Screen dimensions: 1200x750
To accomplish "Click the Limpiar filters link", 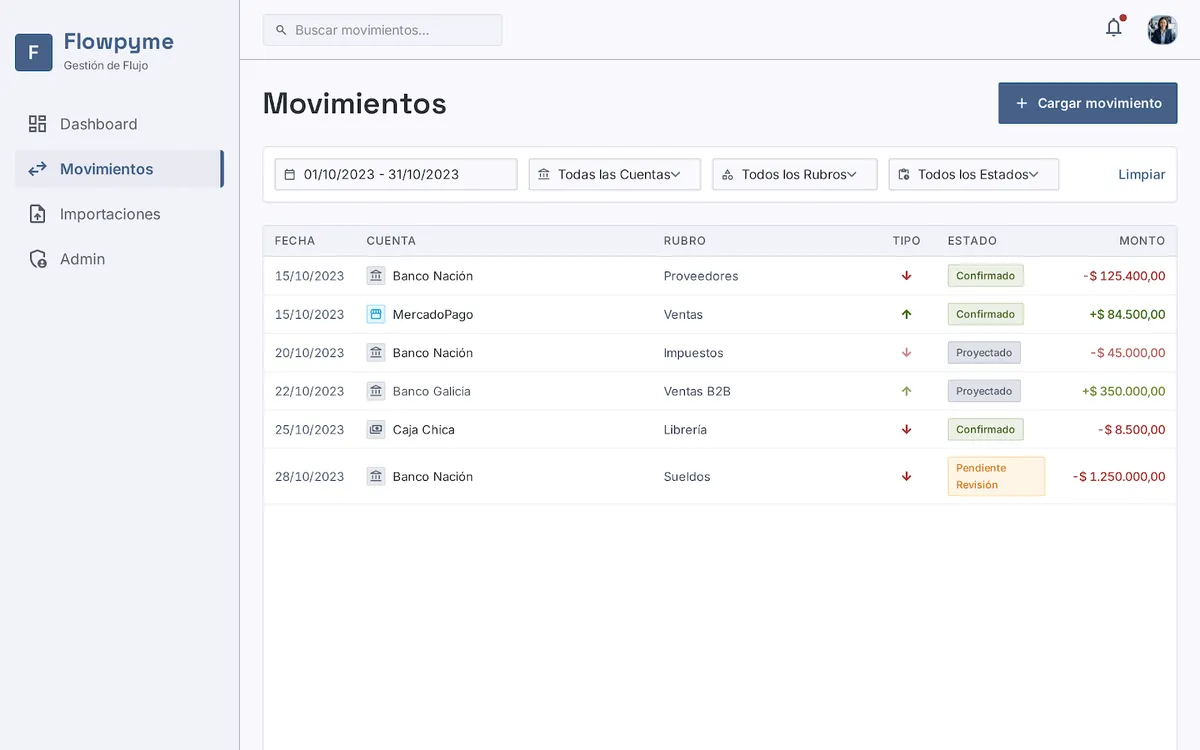I will point(1142,174).
